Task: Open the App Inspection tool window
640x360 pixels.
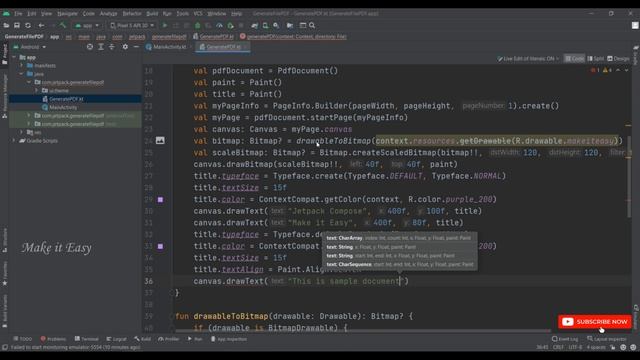Action: [x=229, y=339]
